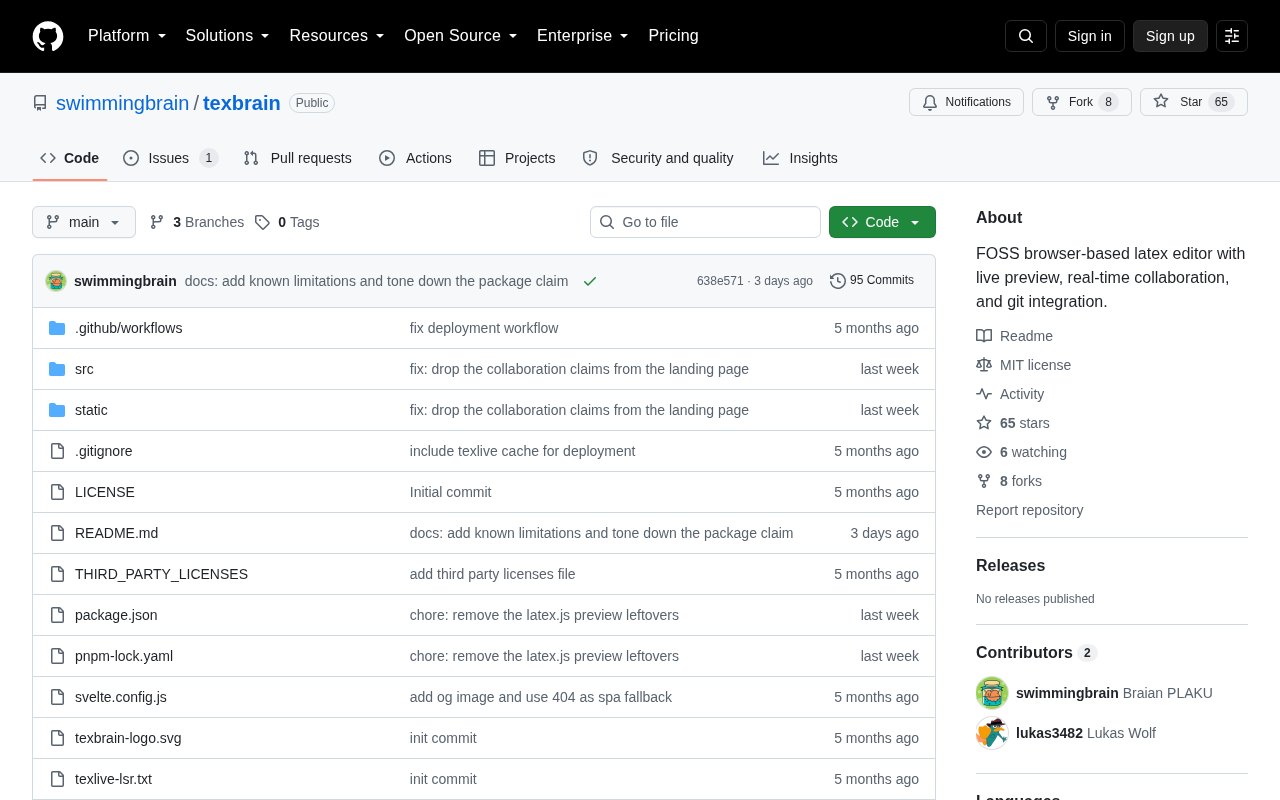Viewport: 1280px width, 800px height.
Task: Click the static folder icon
Action: click(x=57, y=410)
